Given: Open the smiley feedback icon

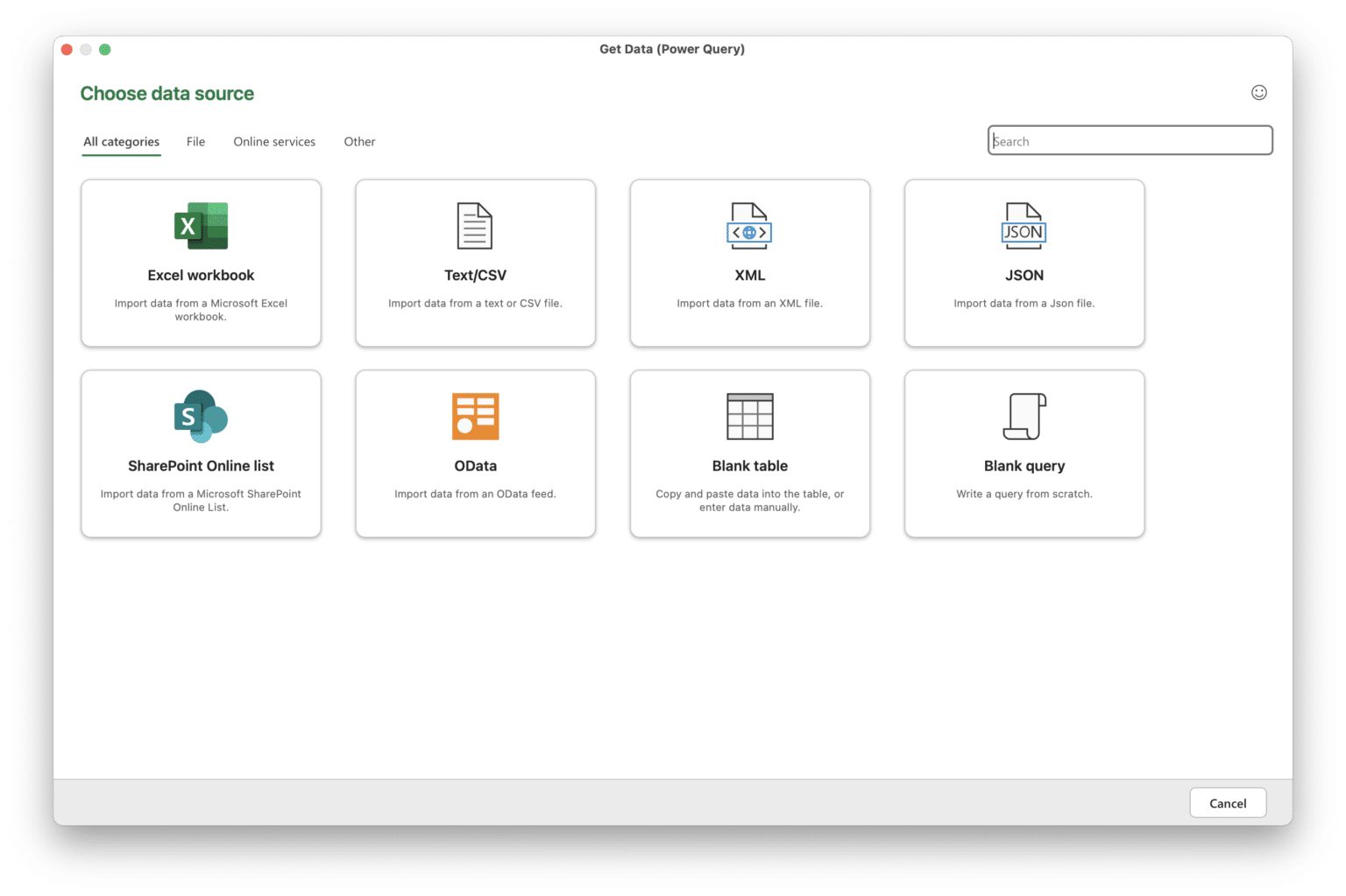Looking at the screenshot, I should (1258, 92).
